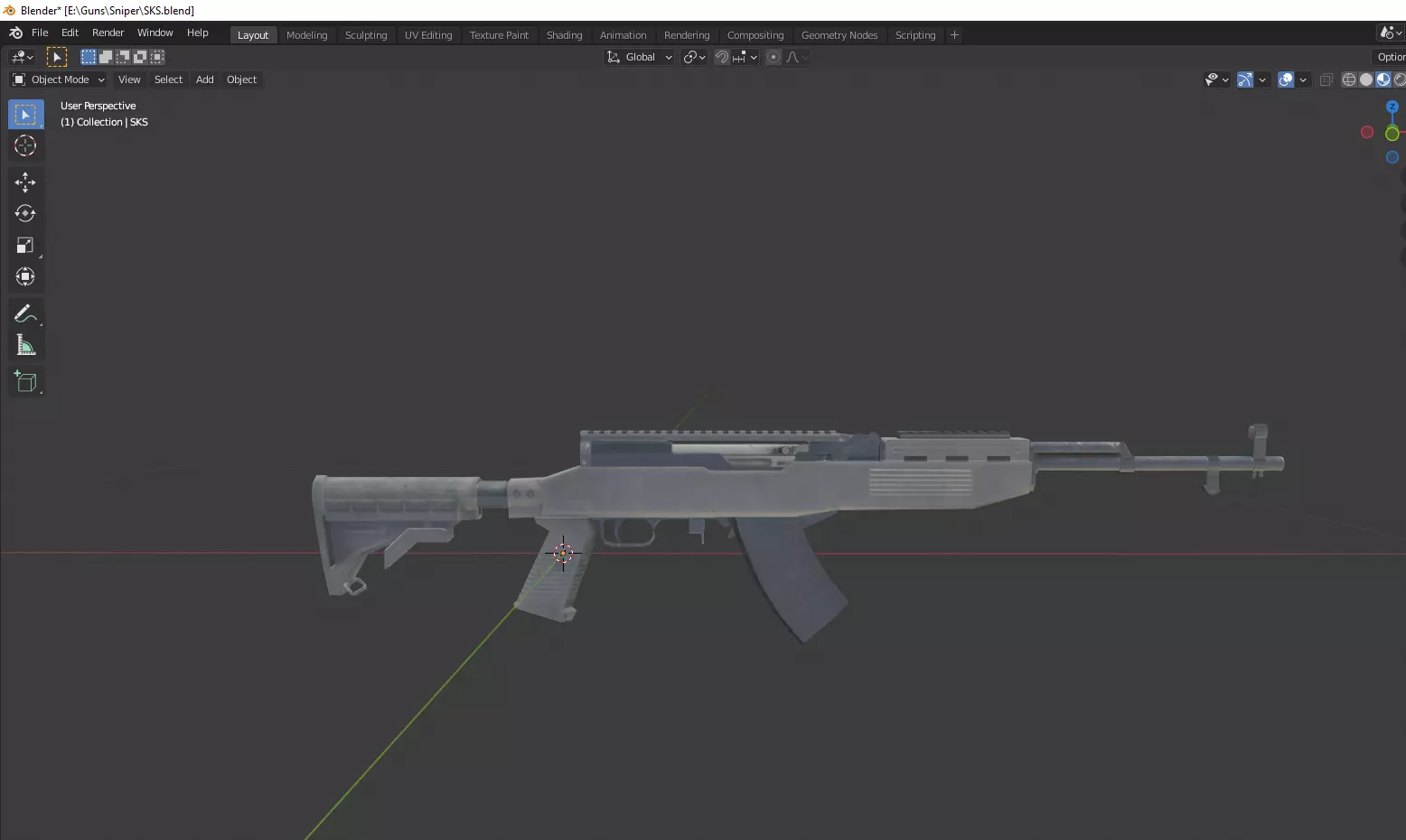Toggle proportional editing
1406x840 pixels.
point(773,57)
